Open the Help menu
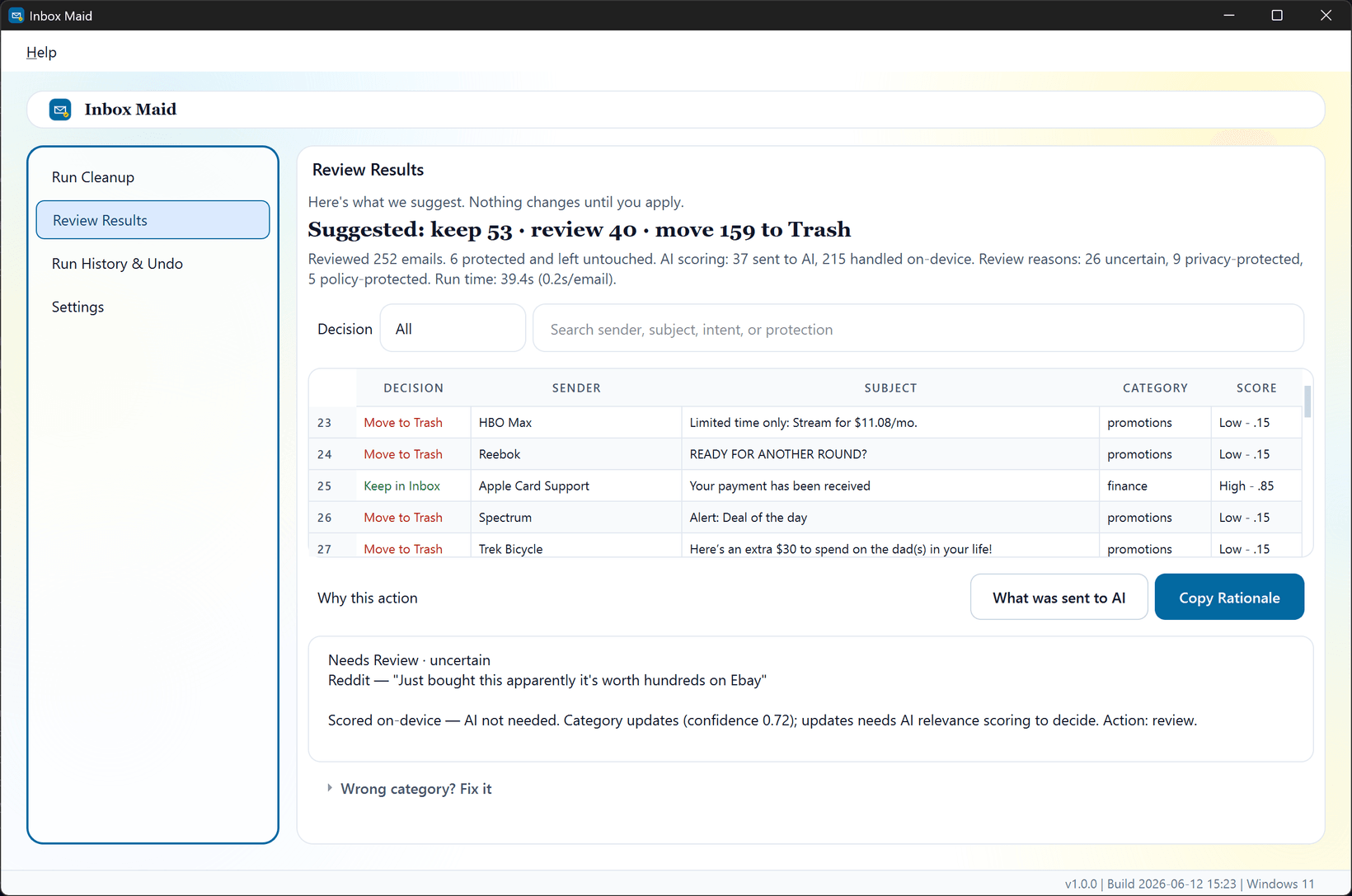Screen dimensions: 1352x896 pos(41,52)
